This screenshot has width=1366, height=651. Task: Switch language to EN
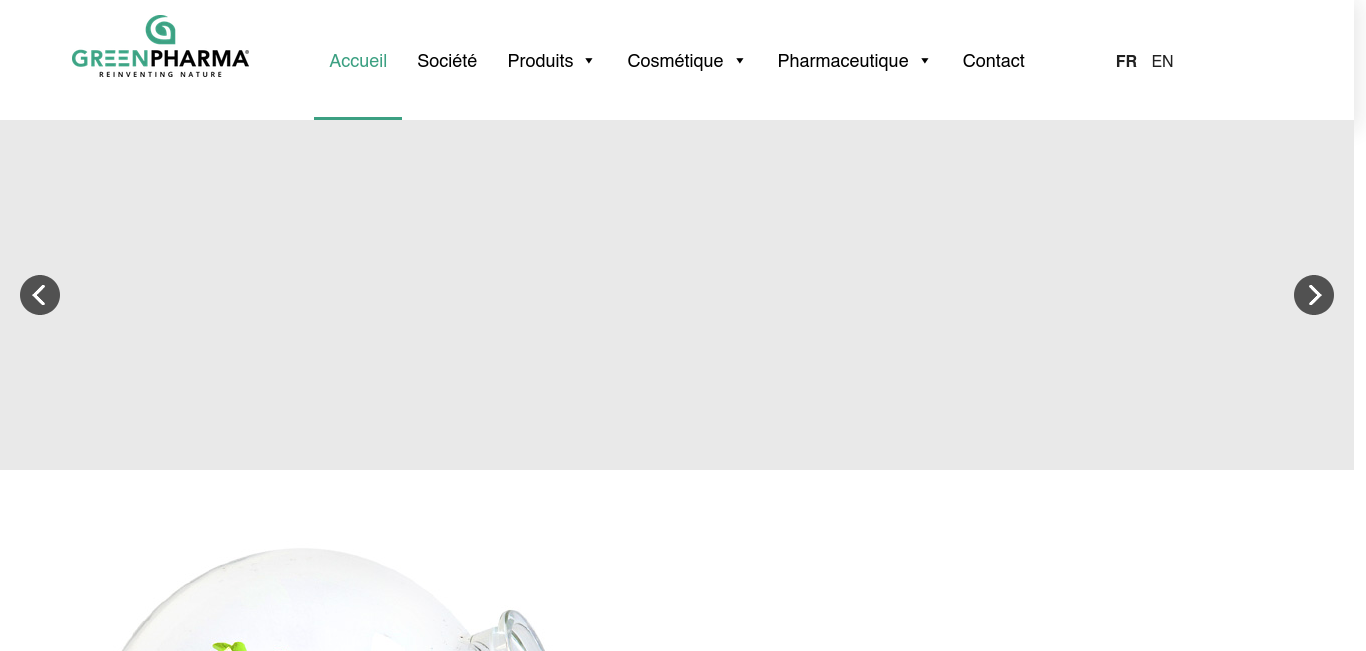(x=1162, y=61)
